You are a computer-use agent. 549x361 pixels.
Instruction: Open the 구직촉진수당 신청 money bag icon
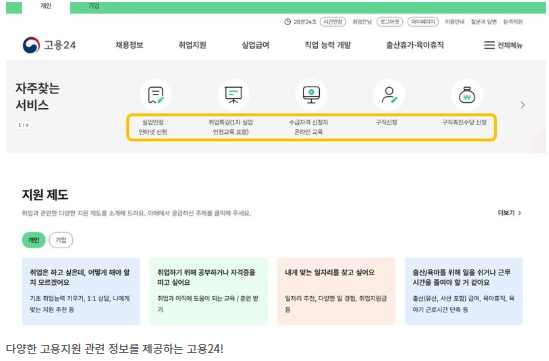pos(467,95)
